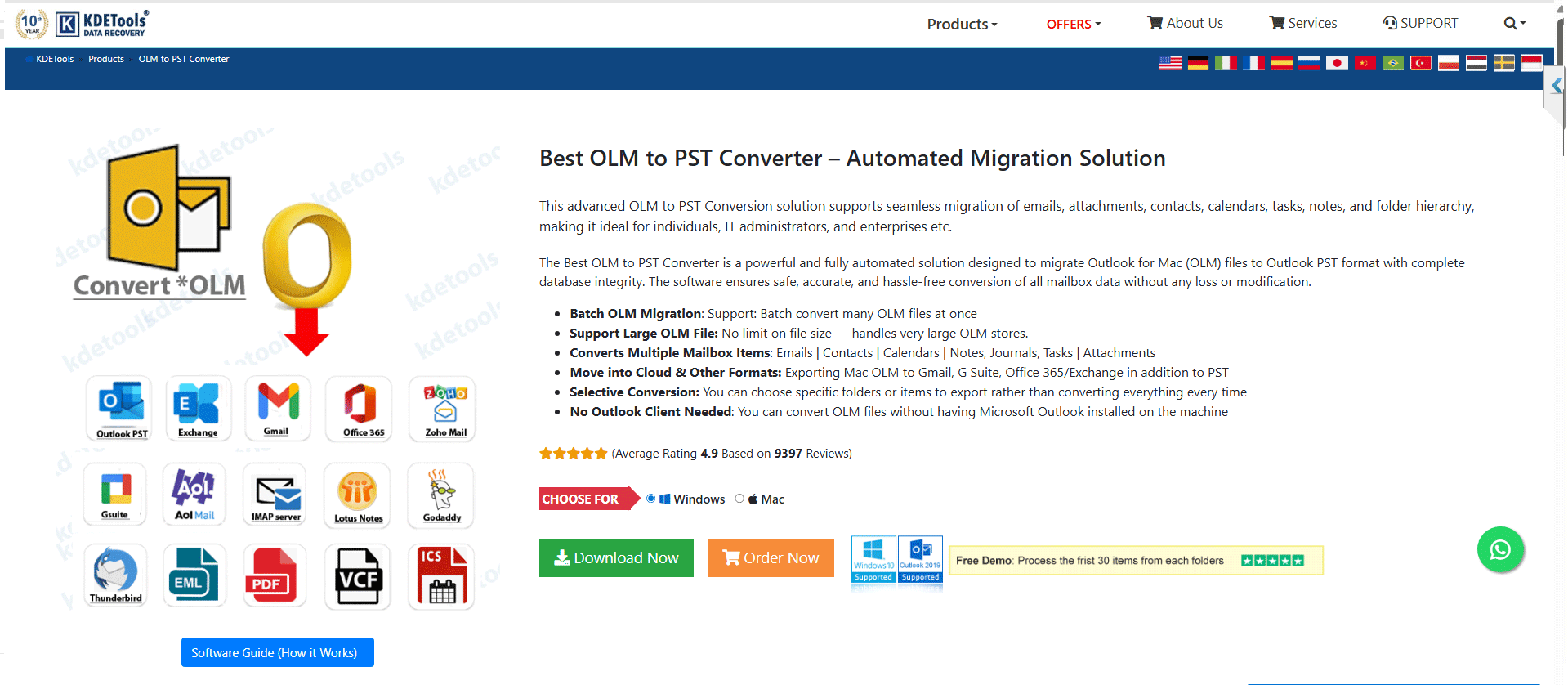The height and width of the screenshot is (685, 1568).
Task: Click the Godaddy format icon
Action: [x=441, y=495]
